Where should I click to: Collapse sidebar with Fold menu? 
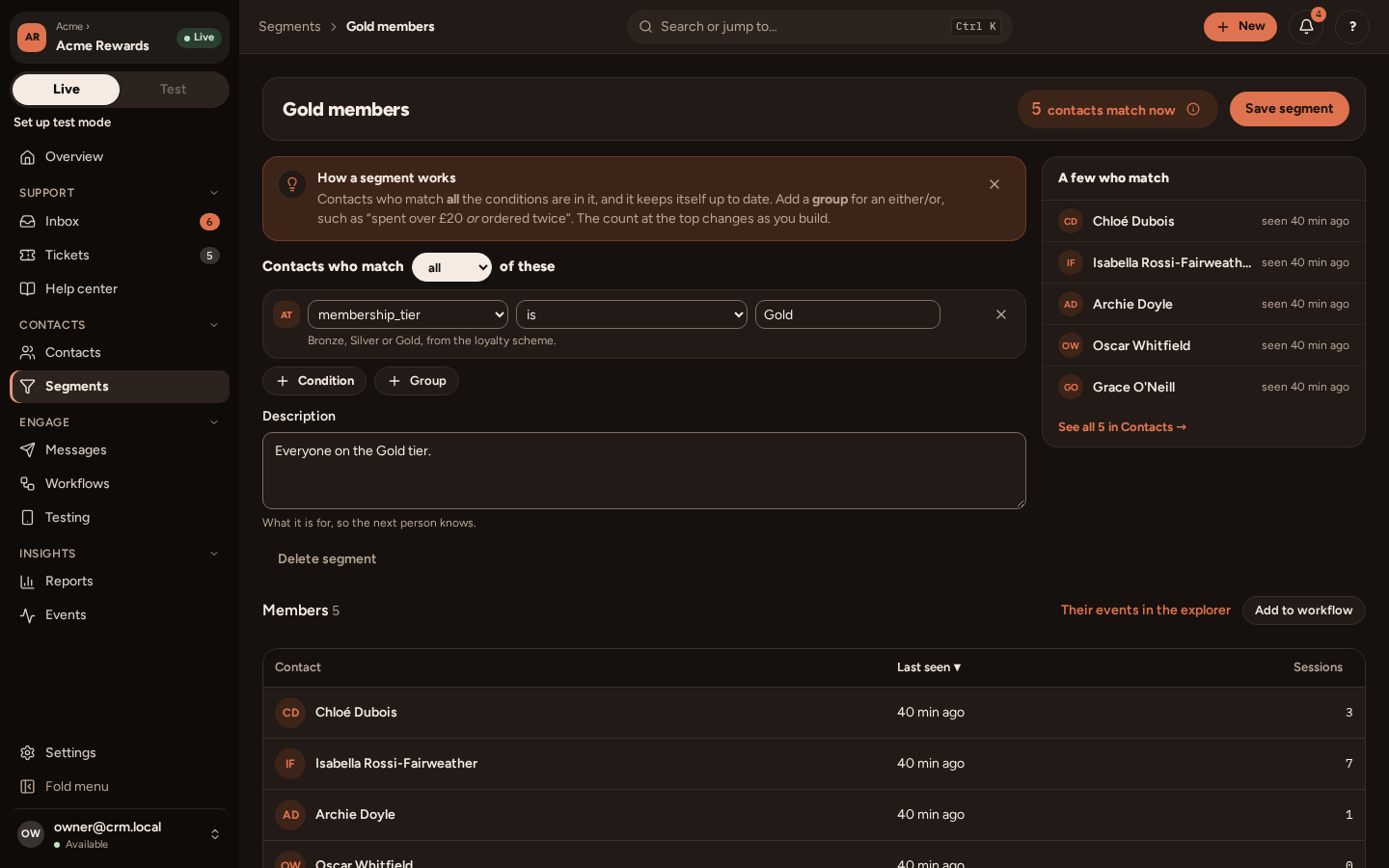120,787
